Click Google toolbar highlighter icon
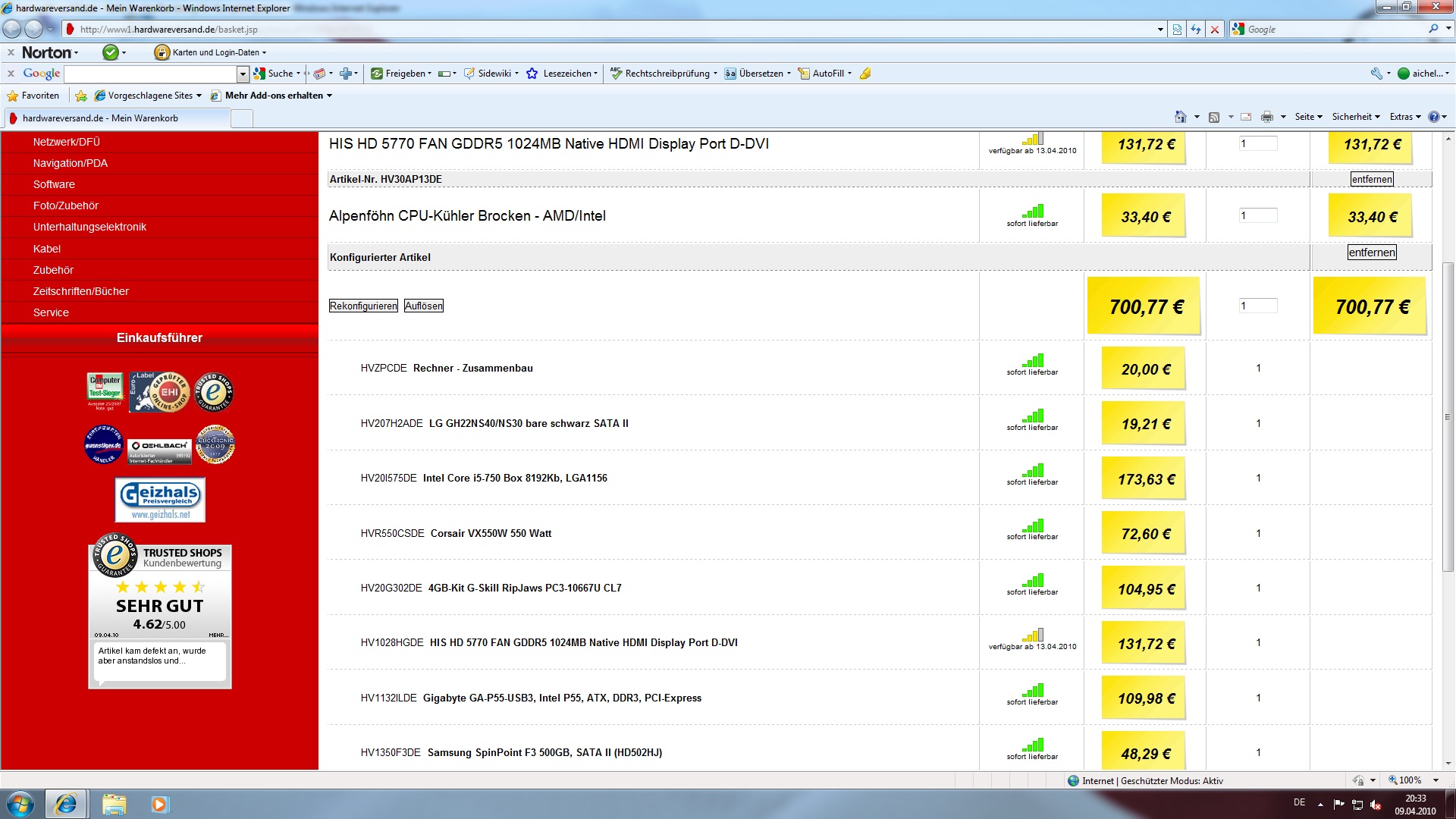Image resolution: width=1456 pixels, height=819 pixels. (x=865, y=74)
